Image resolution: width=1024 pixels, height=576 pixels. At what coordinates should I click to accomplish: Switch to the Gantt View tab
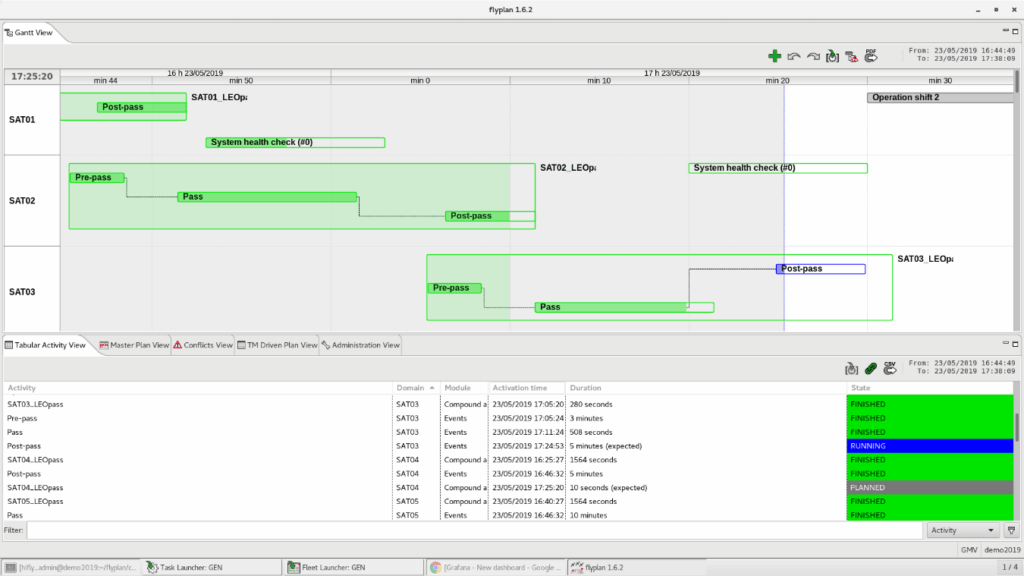point(29,33)
